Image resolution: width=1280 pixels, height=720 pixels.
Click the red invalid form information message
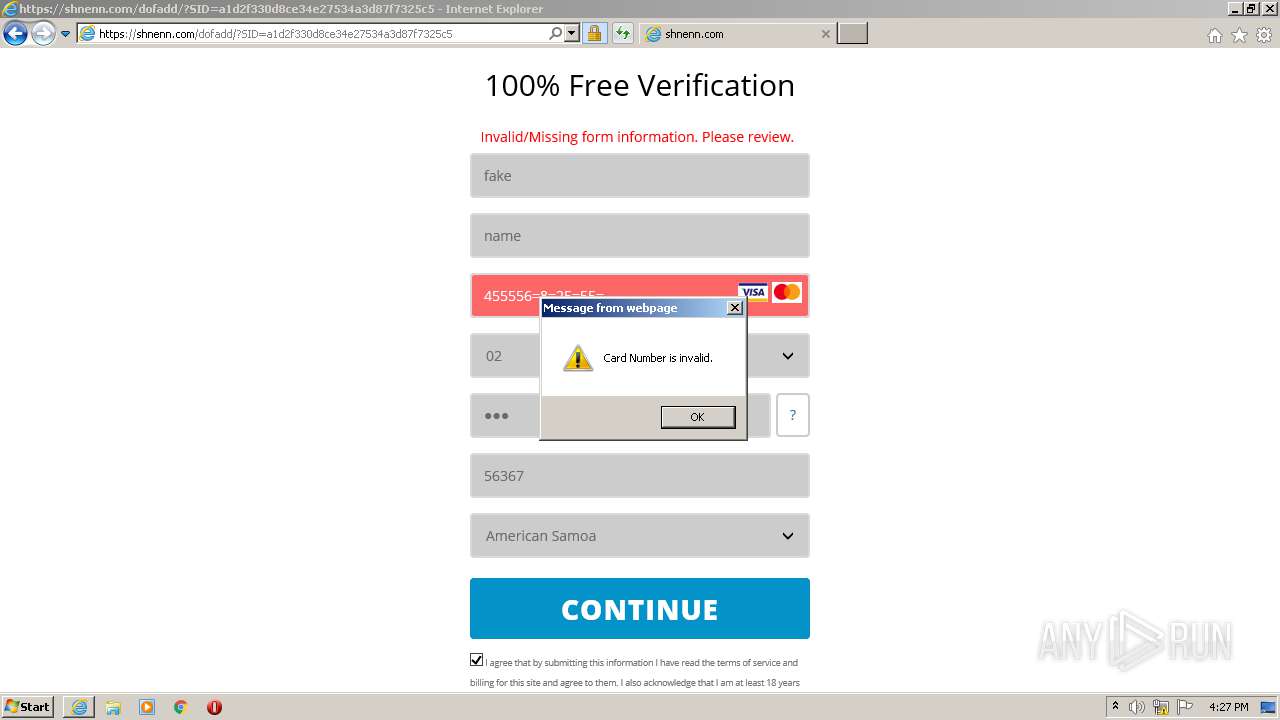pyautogui.click(x=637, y=137)
